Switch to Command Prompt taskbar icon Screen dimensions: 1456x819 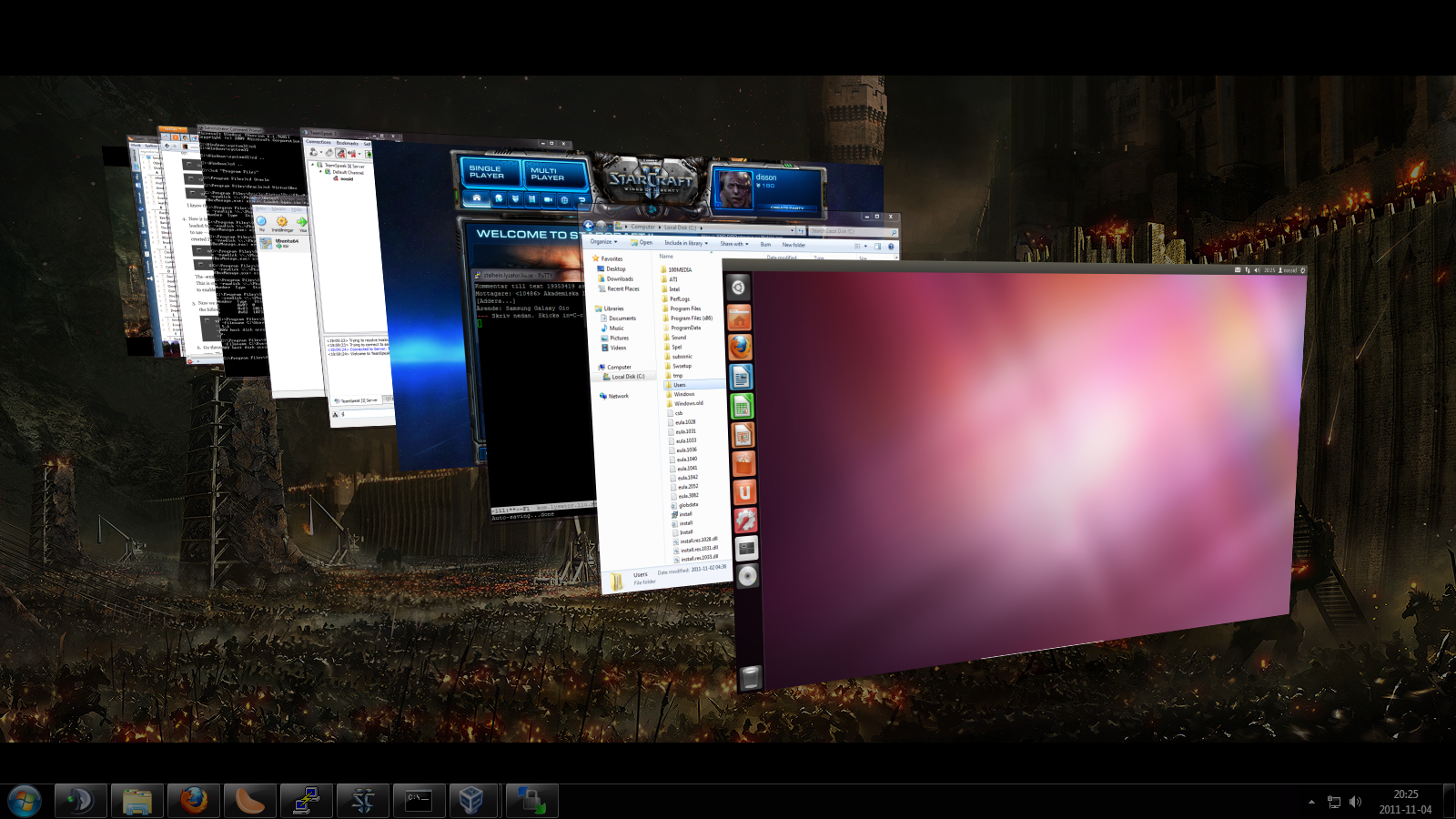(x=419, y=801)
